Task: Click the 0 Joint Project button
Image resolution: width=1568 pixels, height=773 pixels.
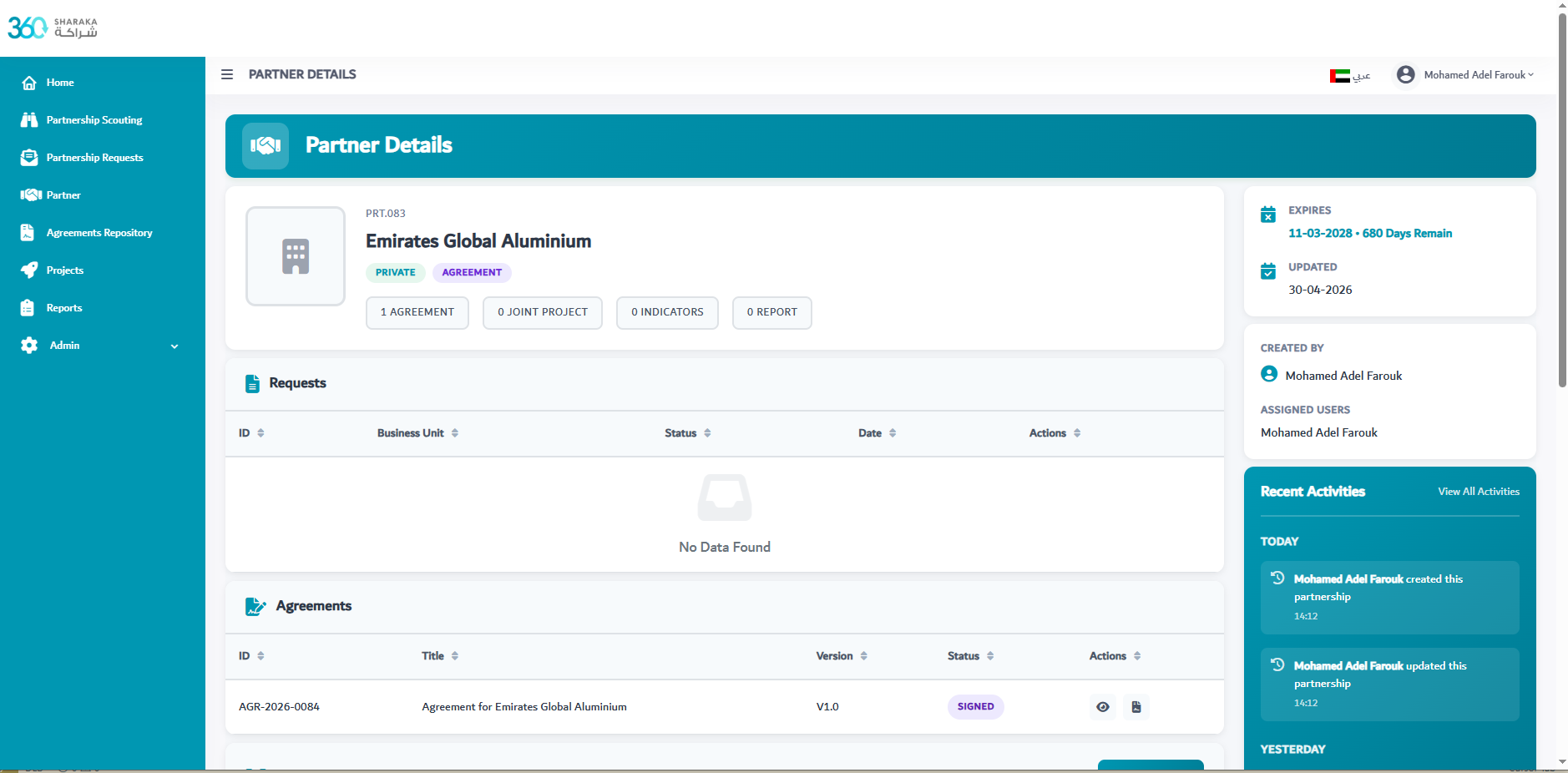Action: coord(543,313)
